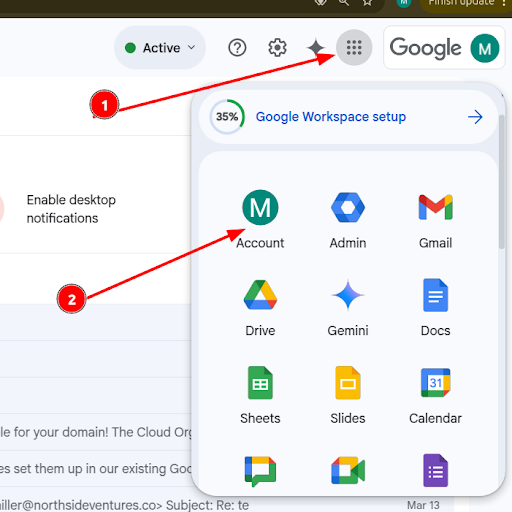Open the Admin console app
This screenshot has width=512, height=512.
coord(348,219)
